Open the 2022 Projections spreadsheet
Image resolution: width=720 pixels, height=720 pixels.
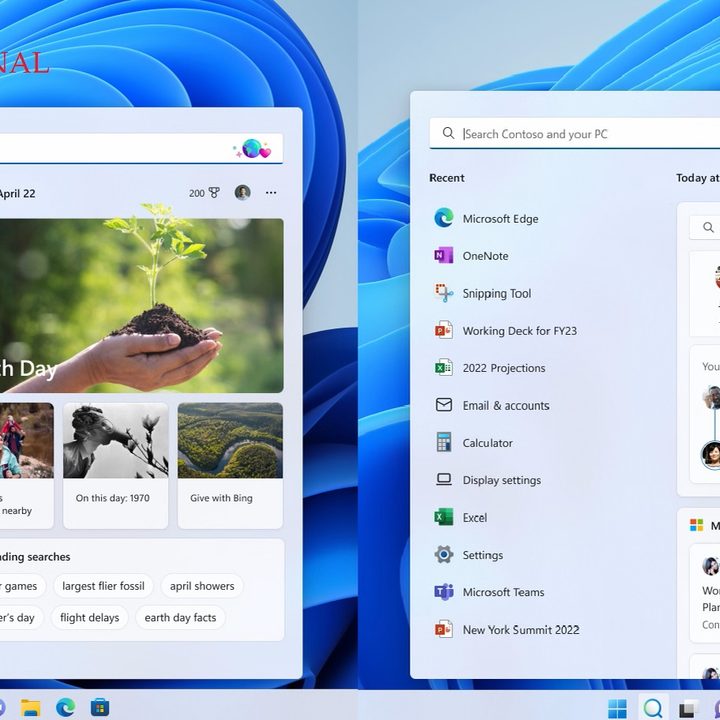(x=490, y=368)
